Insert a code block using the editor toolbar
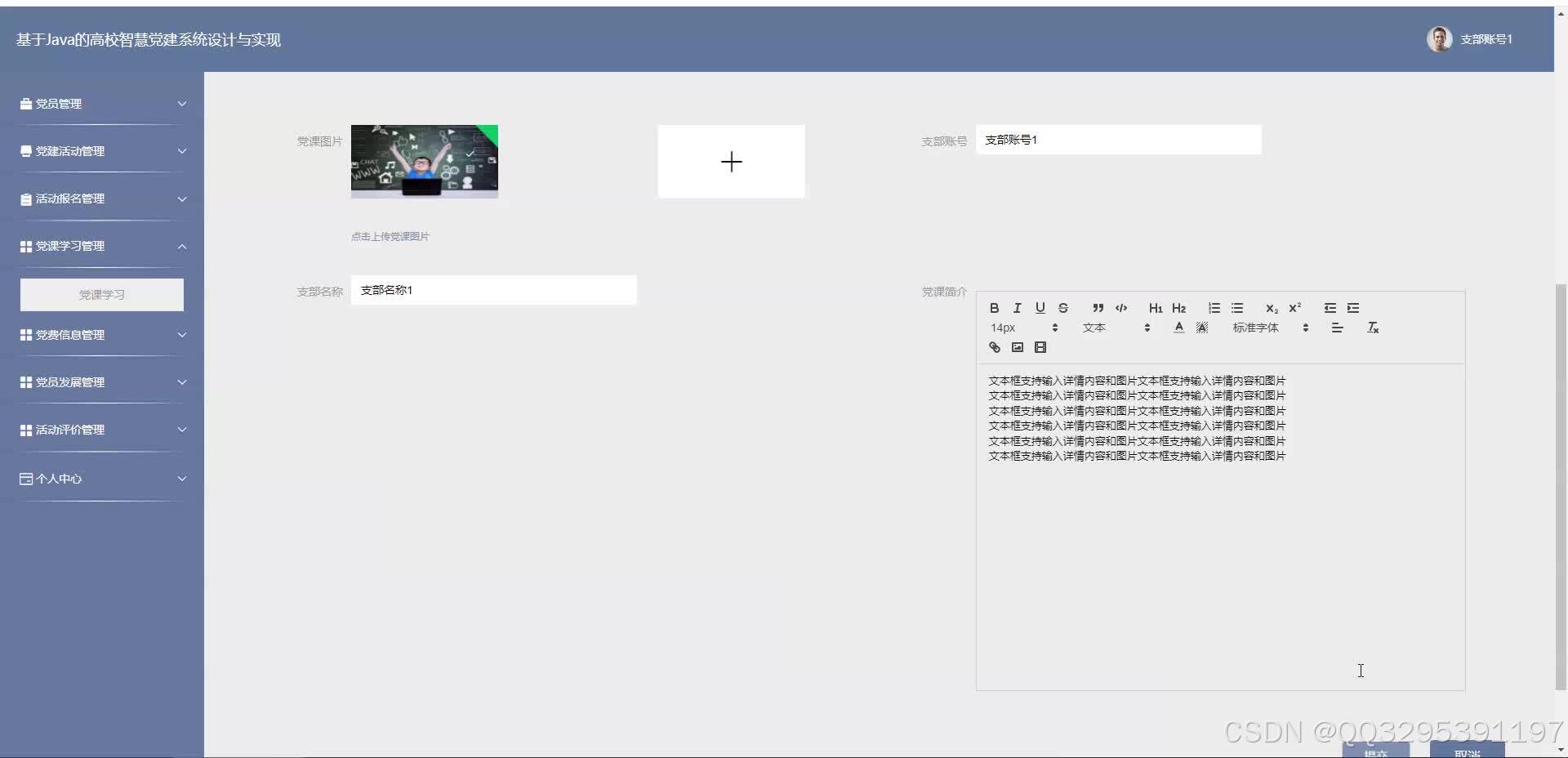 (1120, 308)
